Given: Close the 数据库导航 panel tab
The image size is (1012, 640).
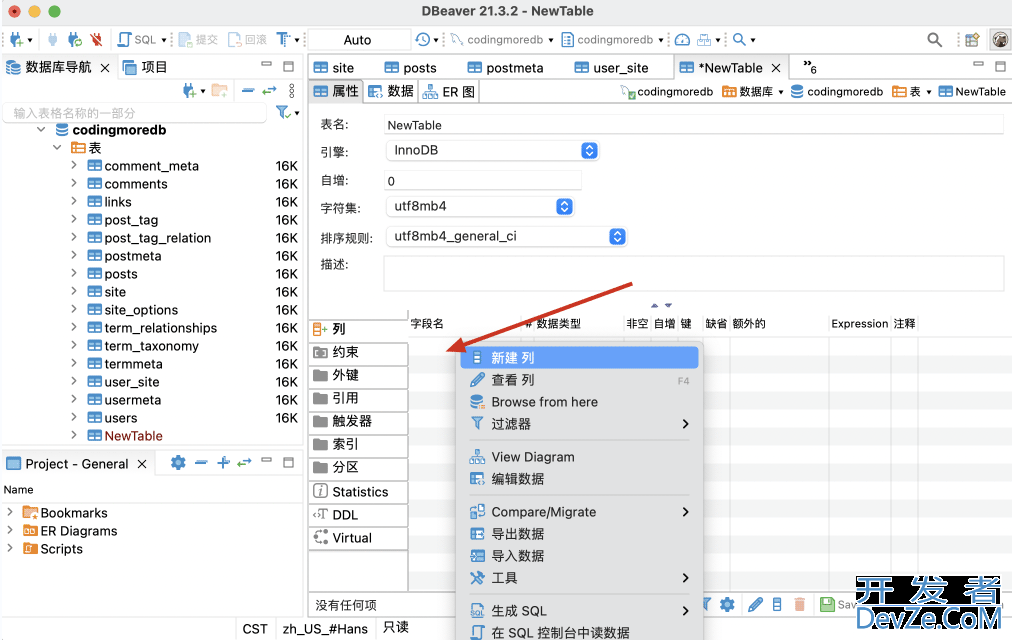Looking at the screenshot, I should point(105,68).
